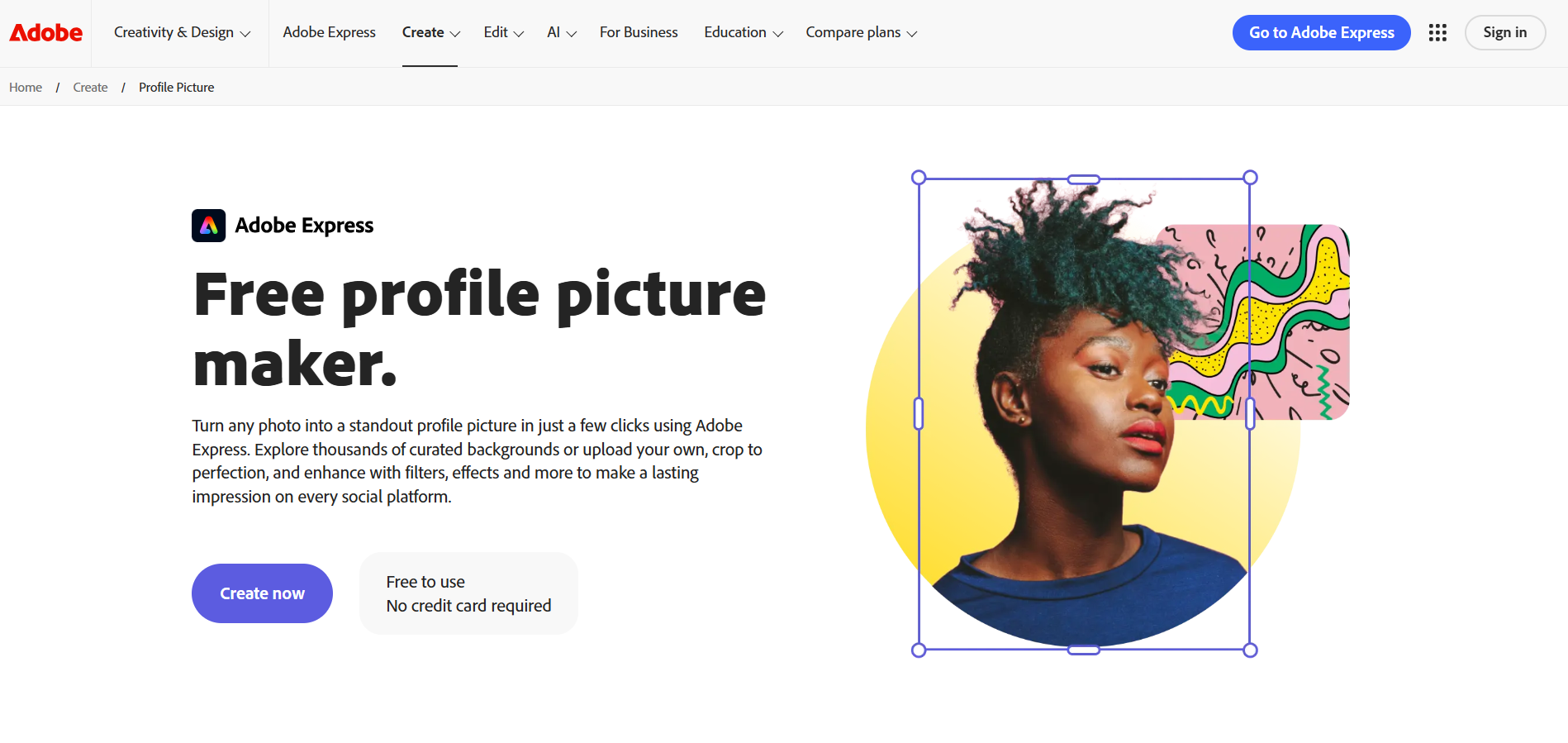Select For Business in navigation bar

639,33
